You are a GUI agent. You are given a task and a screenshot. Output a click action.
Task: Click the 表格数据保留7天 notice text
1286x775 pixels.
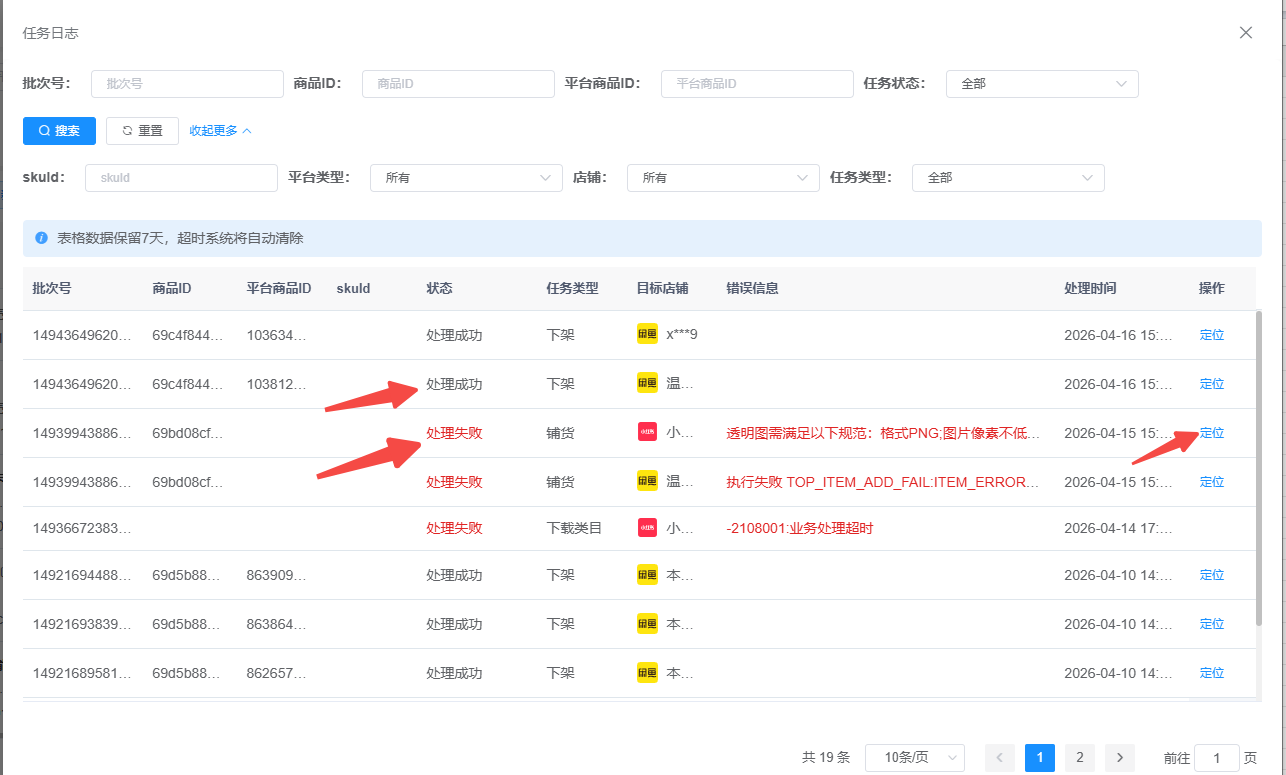[180, 238]
